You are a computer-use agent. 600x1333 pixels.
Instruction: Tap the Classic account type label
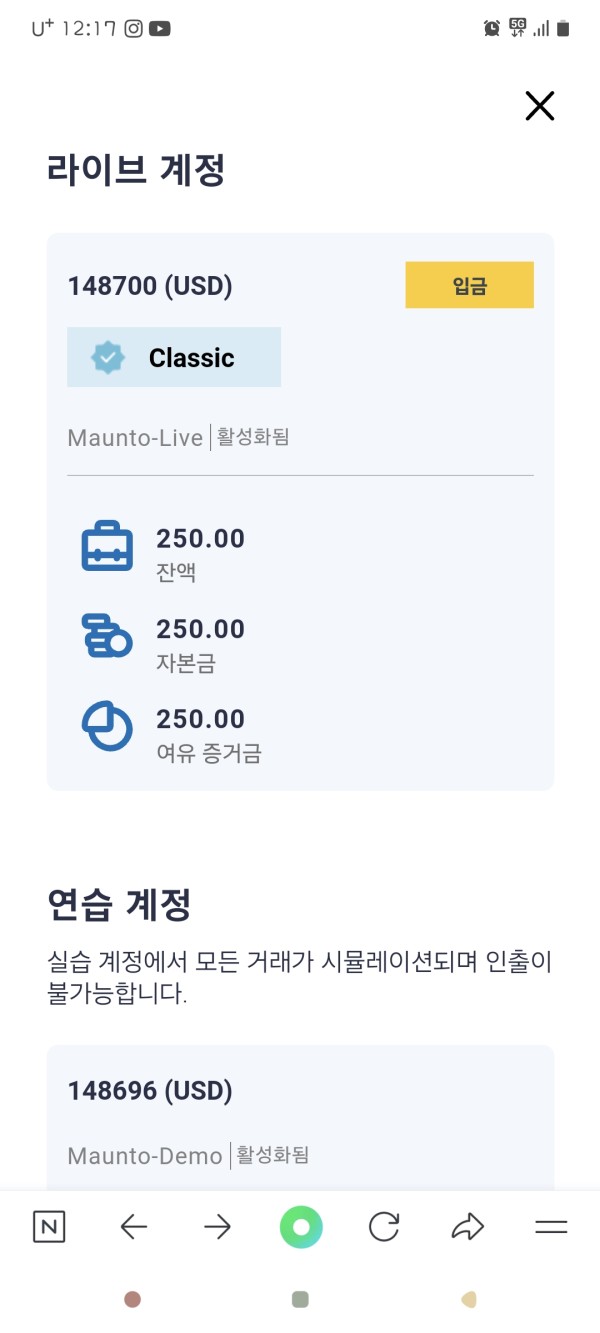tap(191, 357)
